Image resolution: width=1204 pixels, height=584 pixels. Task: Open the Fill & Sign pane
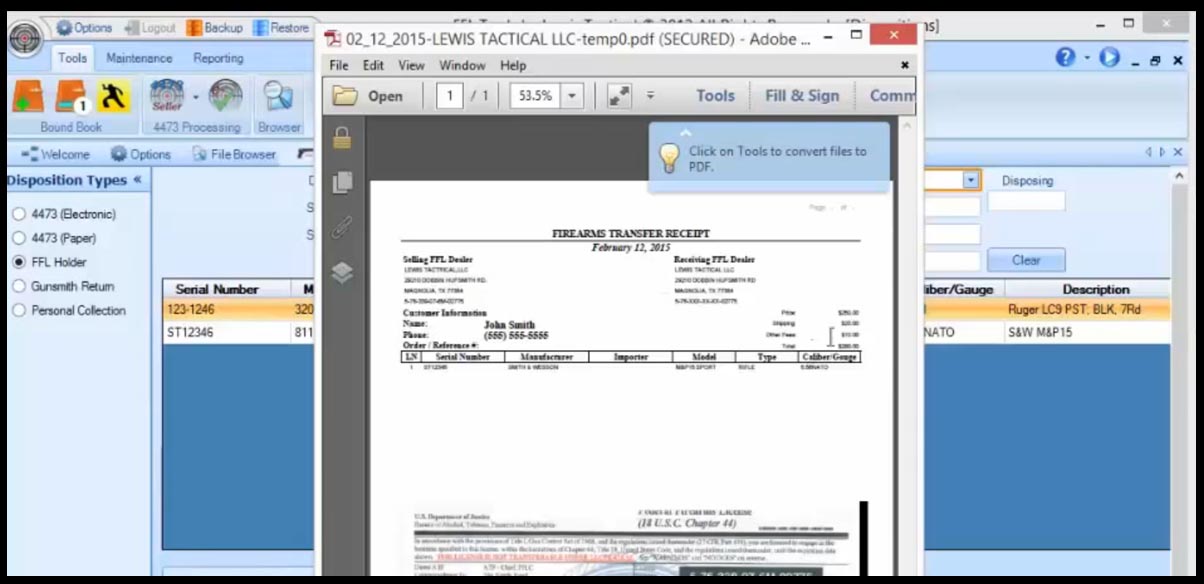pos(802,96)
